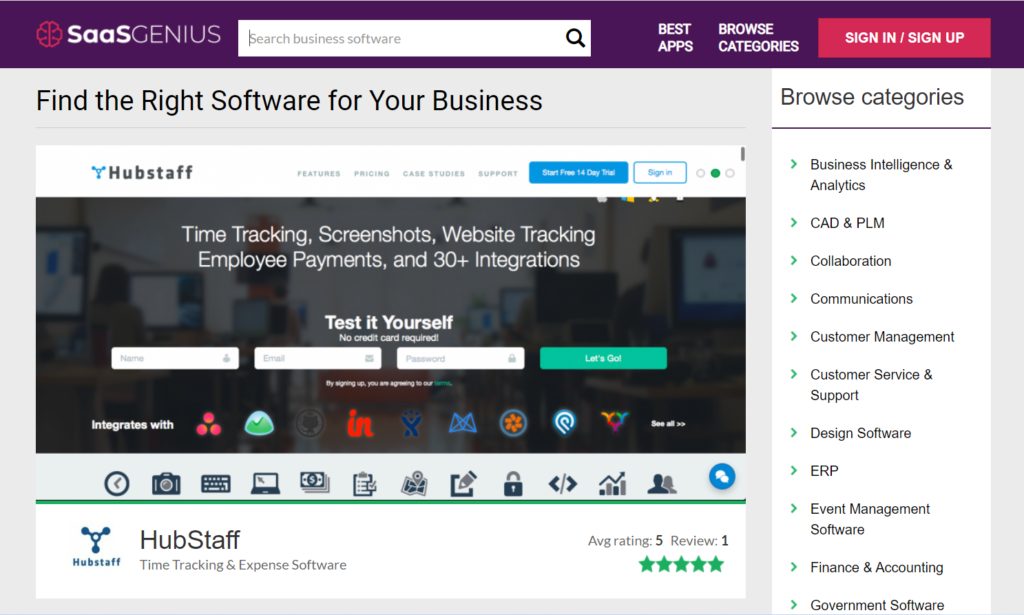Expand the Collaboration category chevron
Viewport: 1024px width, 615px height.
pos(794,260)
